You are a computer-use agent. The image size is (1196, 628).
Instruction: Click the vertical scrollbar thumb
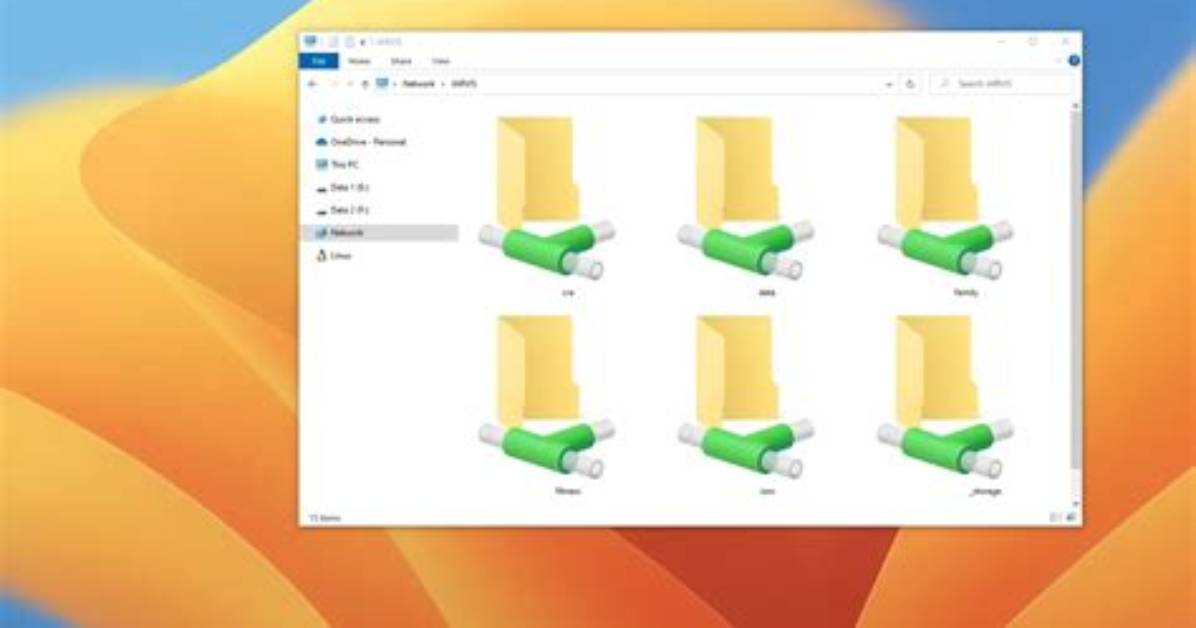[x=1075, y=290]
